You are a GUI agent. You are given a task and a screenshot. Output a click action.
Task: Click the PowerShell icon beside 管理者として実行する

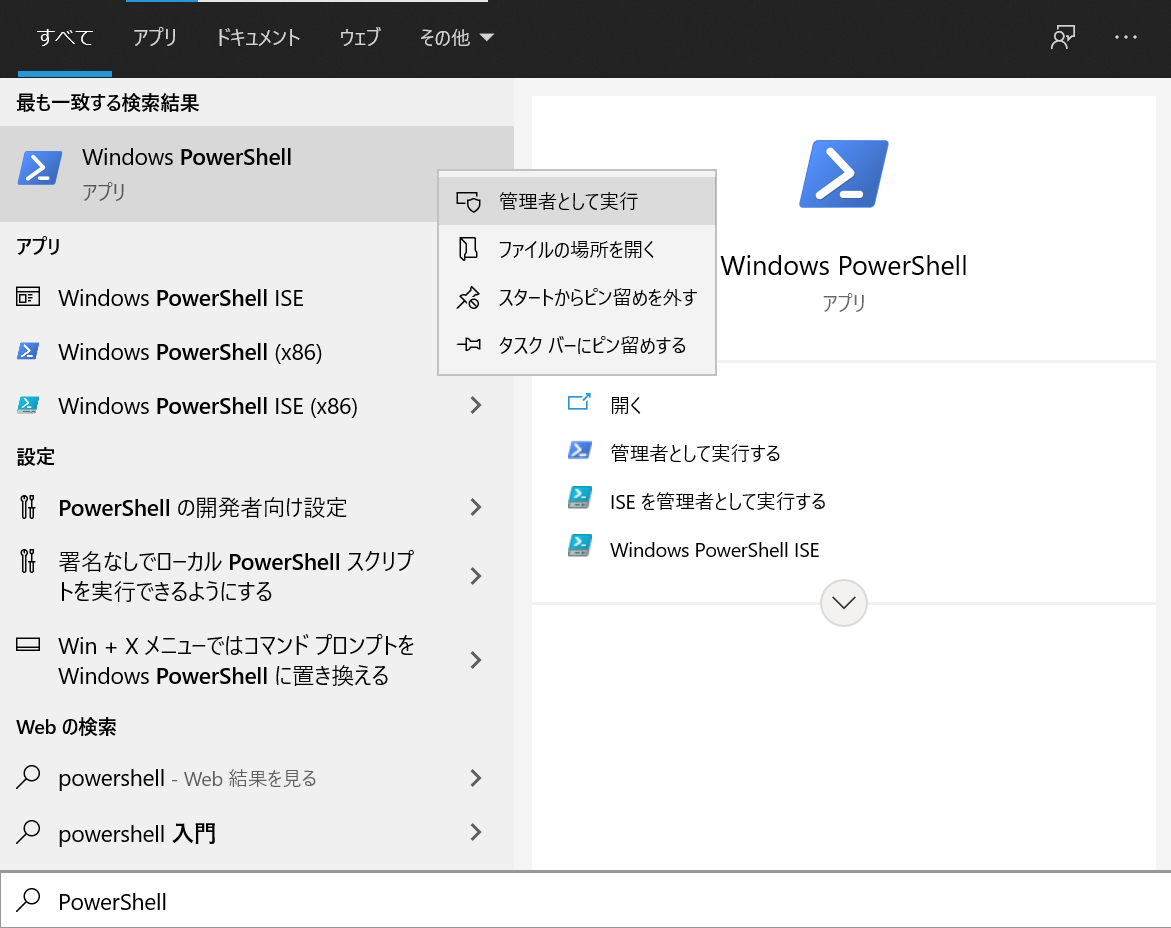pos(580,450)
